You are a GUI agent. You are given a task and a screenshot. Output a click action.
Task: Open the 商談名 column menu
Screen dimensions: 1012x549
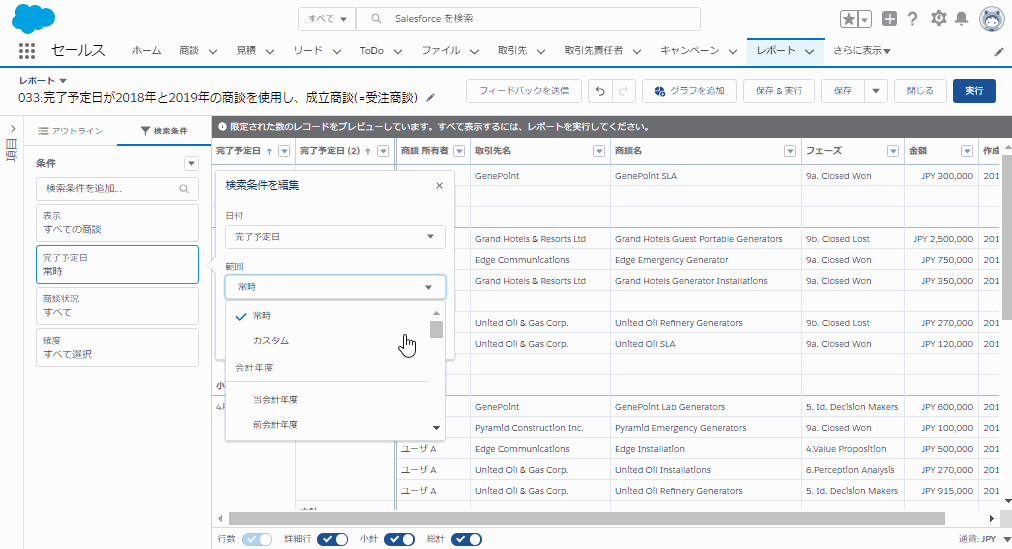(x=789, y=151)
